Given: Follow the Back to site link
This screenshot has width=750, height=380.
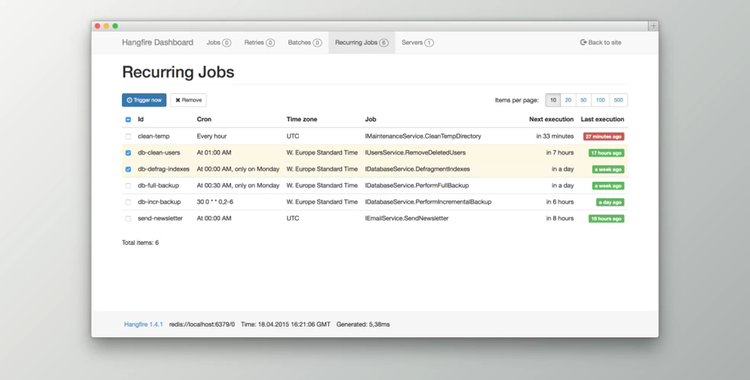Looking at the screenshot, I should [x=601, y=43].
